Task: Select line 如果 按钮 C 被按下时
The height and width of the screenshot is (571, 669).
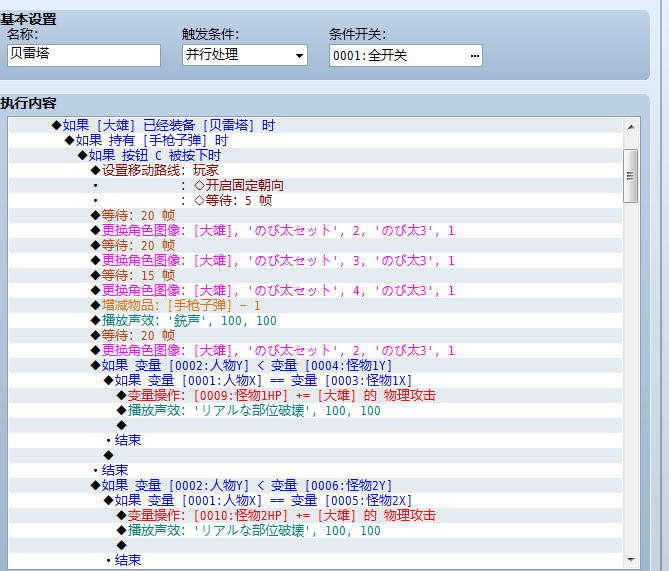Action: 315,155
